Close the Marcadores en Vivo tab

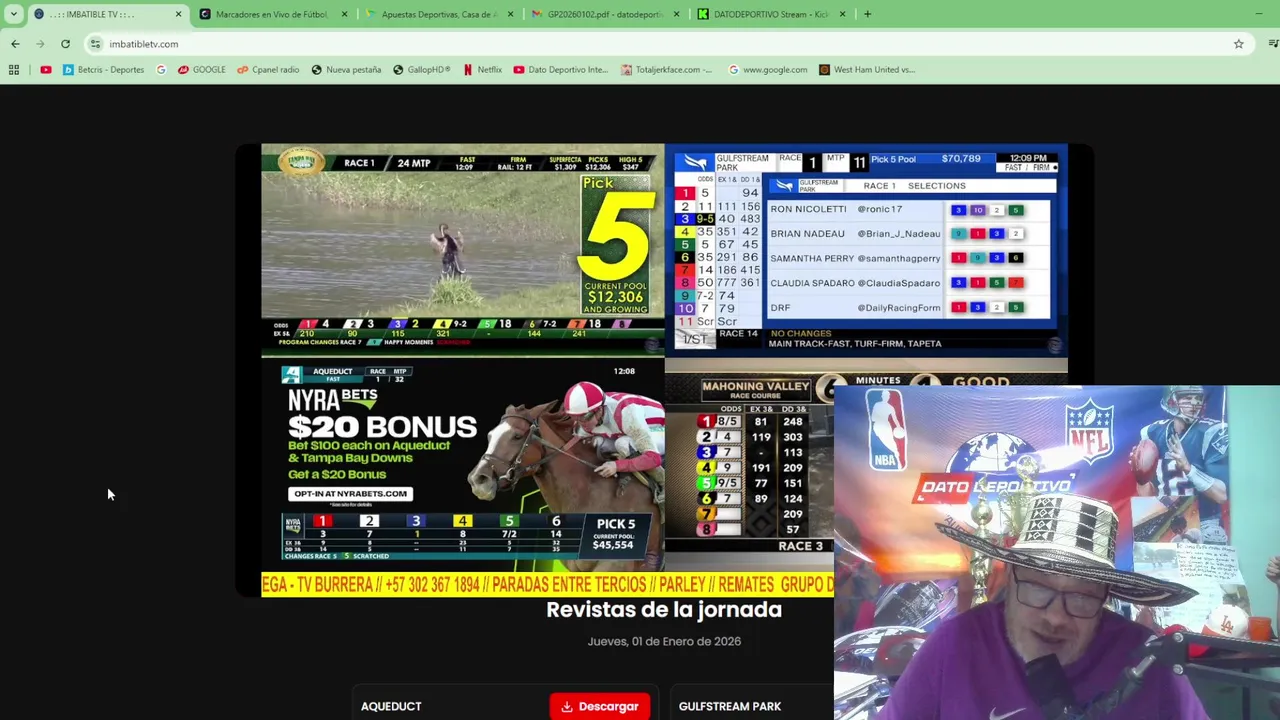coord(345,14)
